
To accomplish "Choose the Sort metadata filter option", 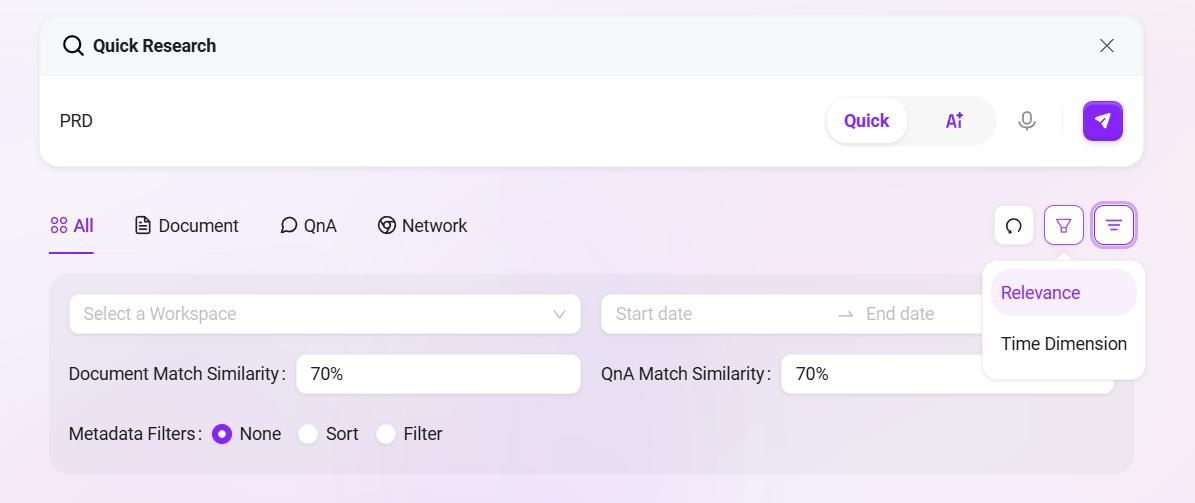I will (308, 434).
